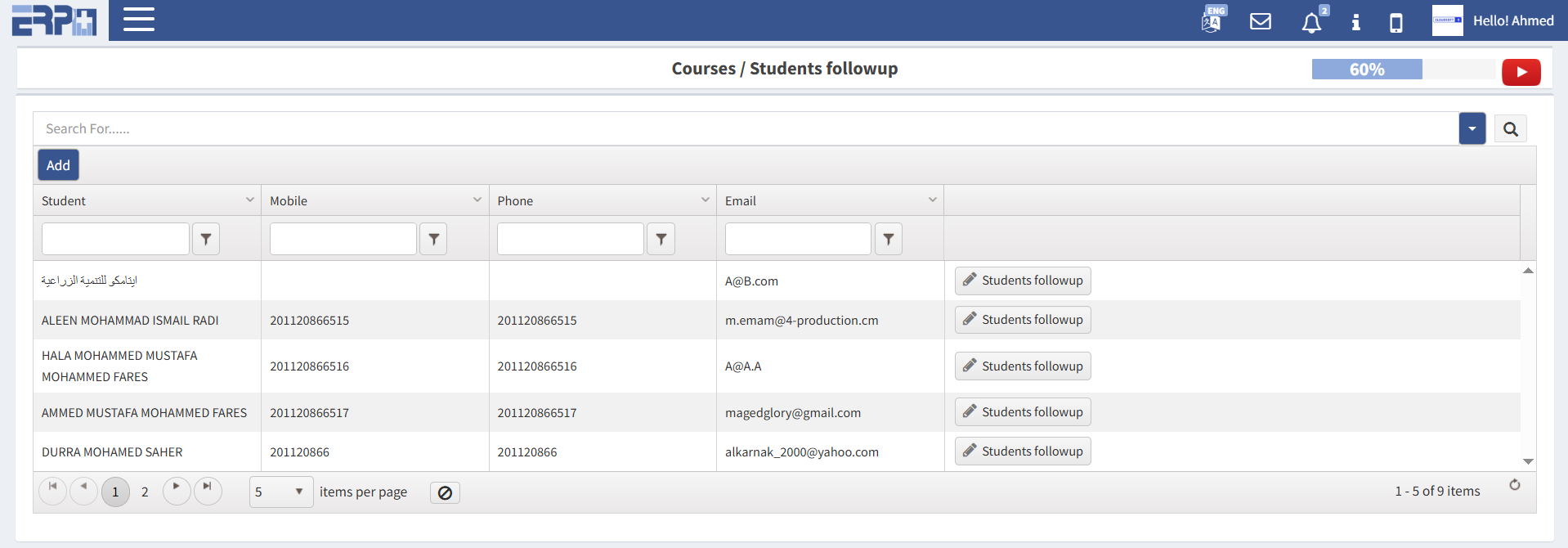This screenshot has height=548, width=1568.
Task: Go to page 2 of results
Action: (x=145, y=492)
